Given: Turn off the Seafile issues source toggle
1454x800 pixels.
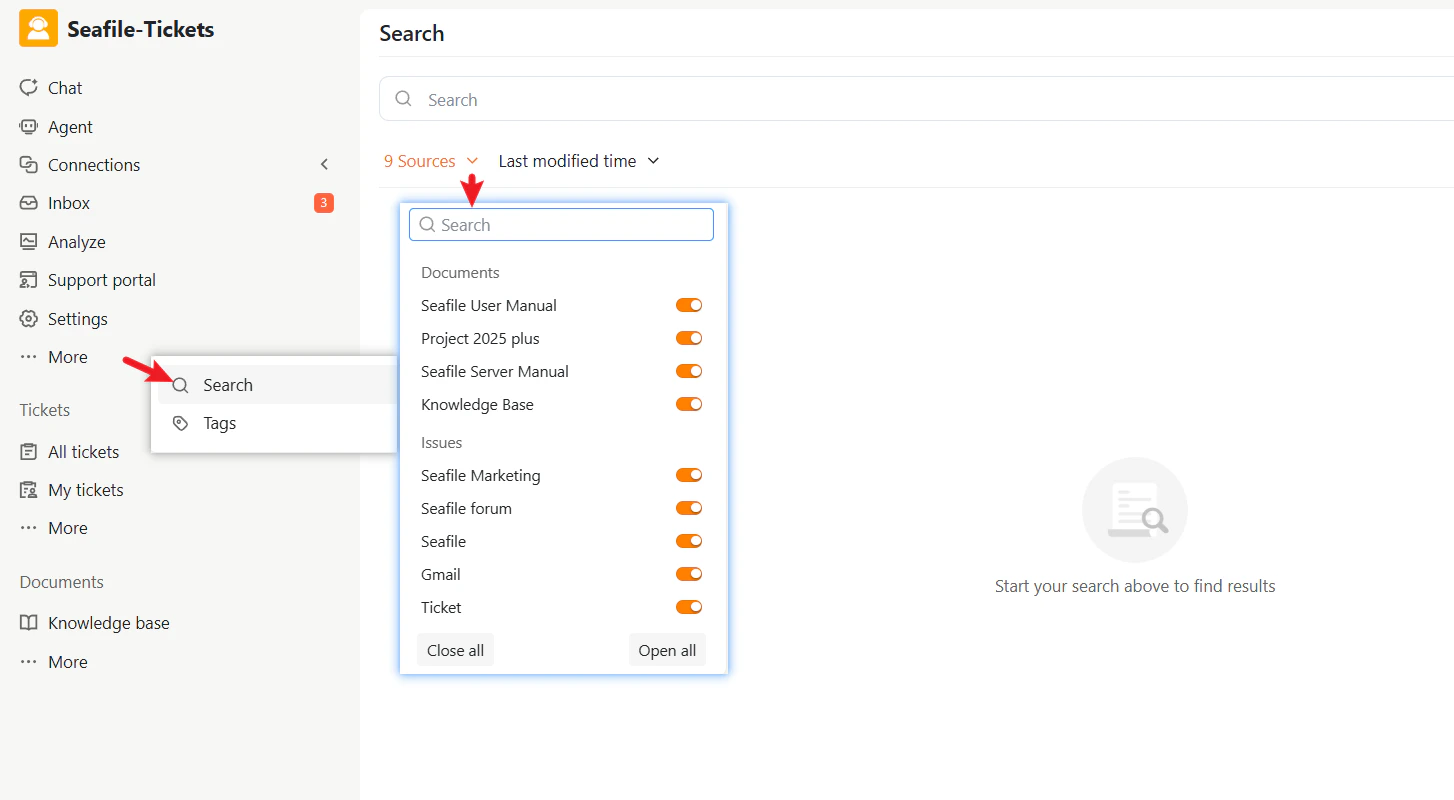Looking at the screenshot, I should [689, 541].
